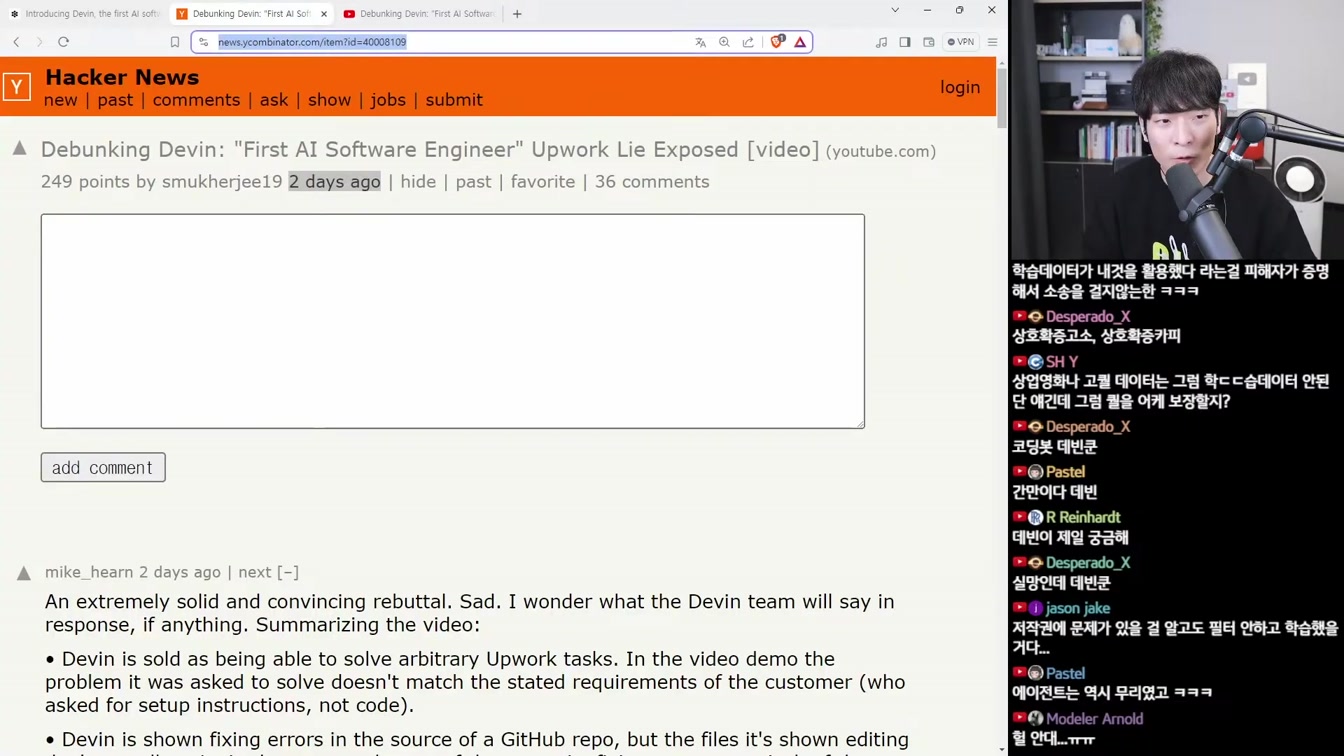Click the browser forward arrow
This screenshot has width=1344, height=756.
(39, 42)
